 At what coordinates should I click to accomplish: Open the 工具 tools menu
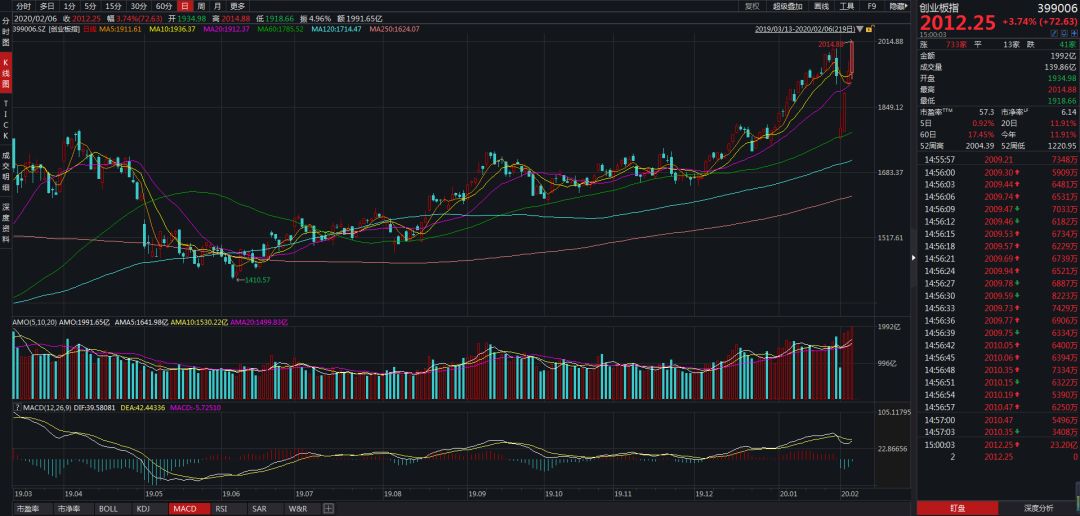coord(847,6)
